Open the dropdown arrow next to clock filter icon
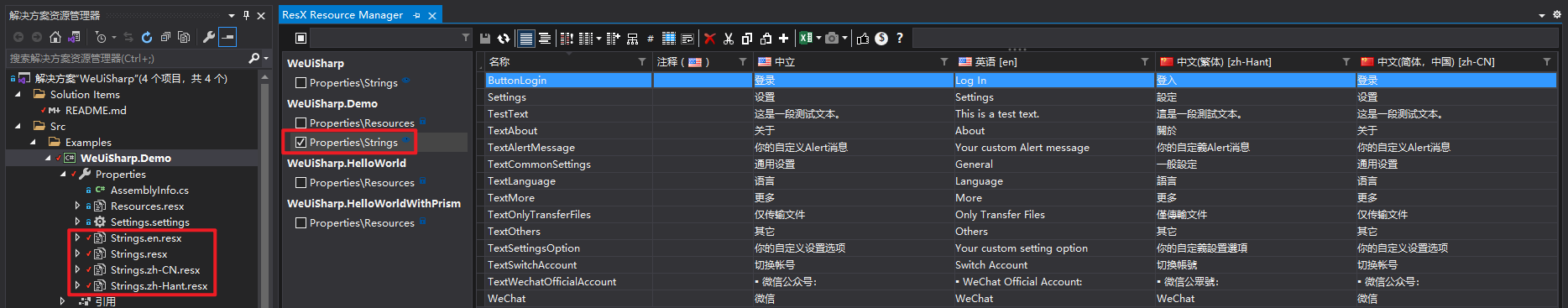The image size is (1568, 308). 113,37
